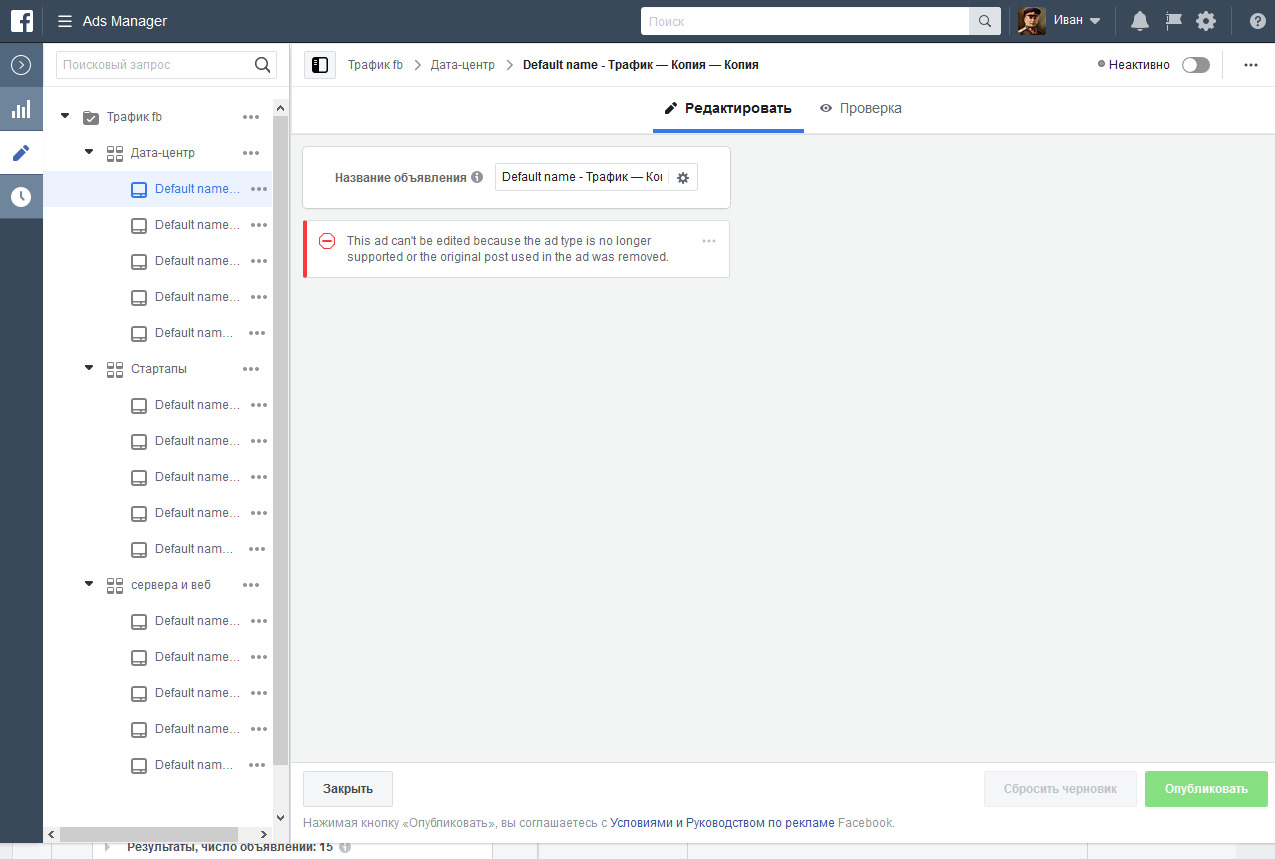This screenshot has height=859, width=1275.
Task: Open the Иван account dropdown
Action: click(1078, 21)
